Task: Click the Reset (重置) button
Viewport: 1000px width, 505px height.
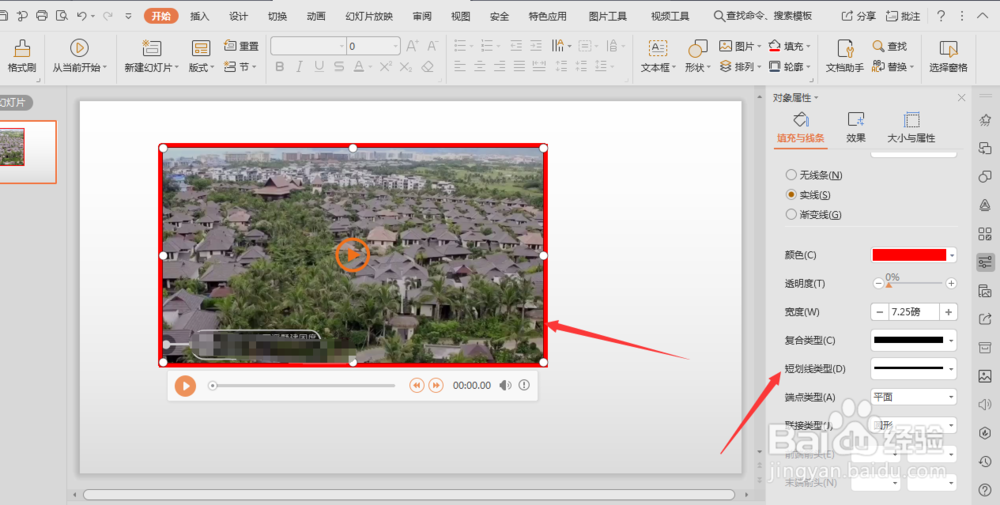Action: click(x=242, y=46)
